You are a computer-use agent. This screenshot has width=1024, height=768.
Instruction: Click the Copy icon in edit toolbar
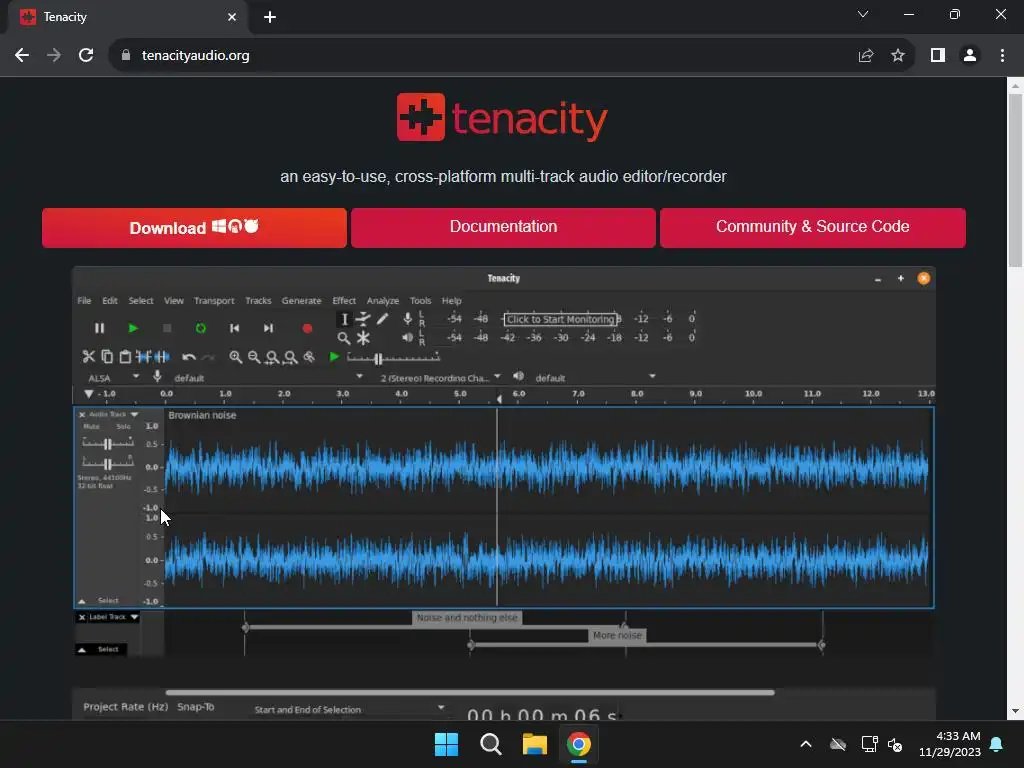coord(107,357)
